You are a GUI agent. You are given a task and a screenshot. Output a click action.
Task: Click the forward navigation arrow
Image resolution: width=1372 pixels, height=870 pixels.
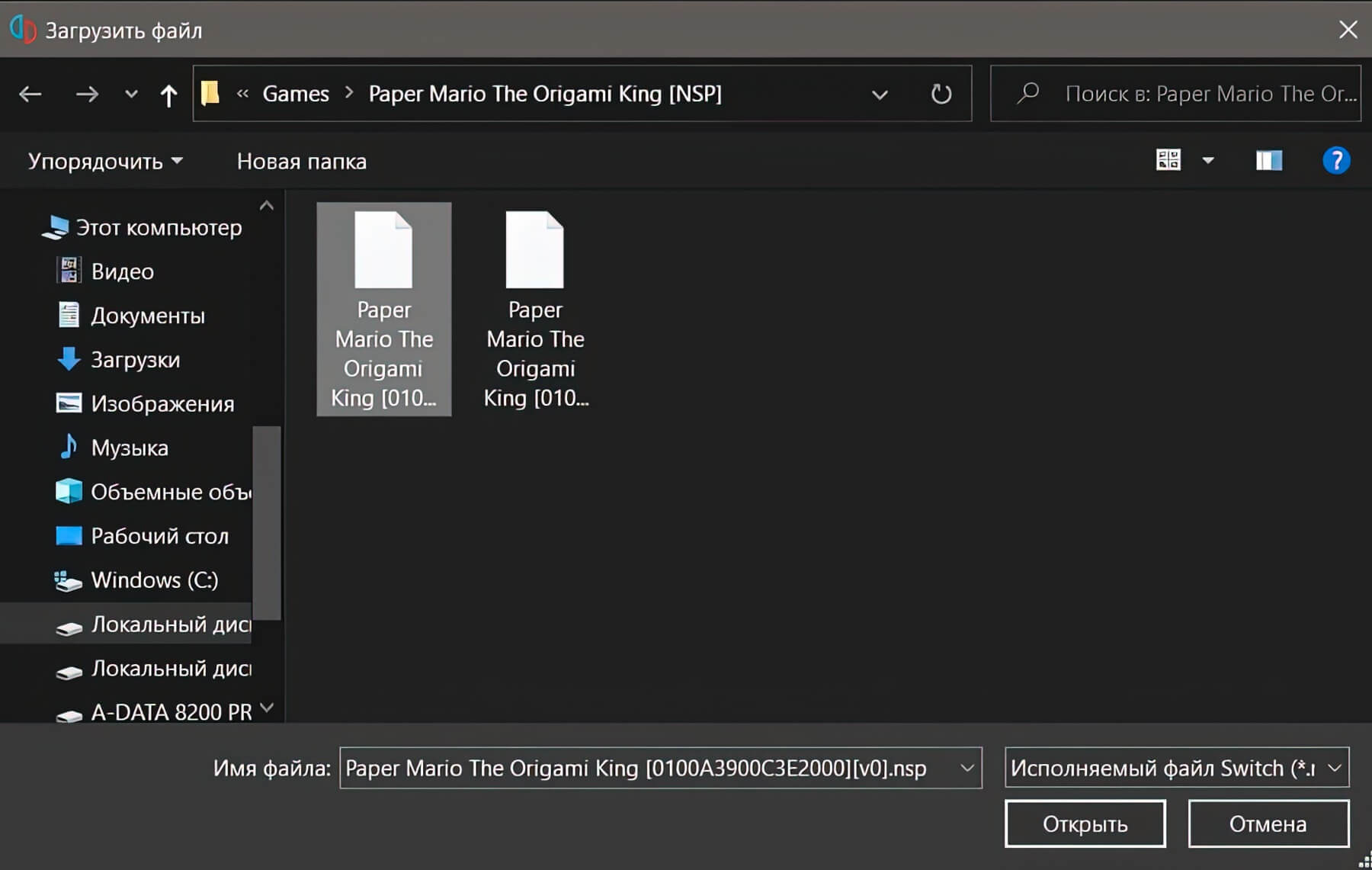(87, 94)
